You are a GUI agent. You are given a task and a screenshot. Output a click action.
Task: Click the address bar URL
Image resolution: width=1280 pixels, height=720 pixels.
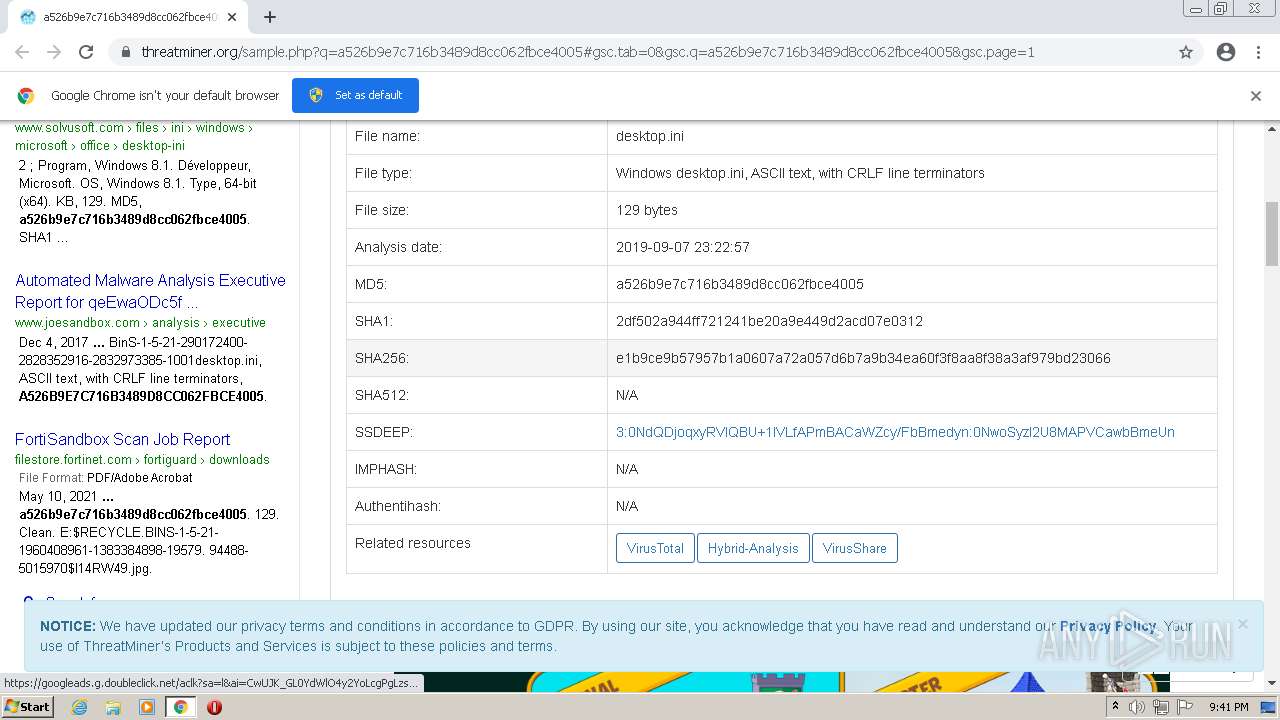(x=588, y=52)
